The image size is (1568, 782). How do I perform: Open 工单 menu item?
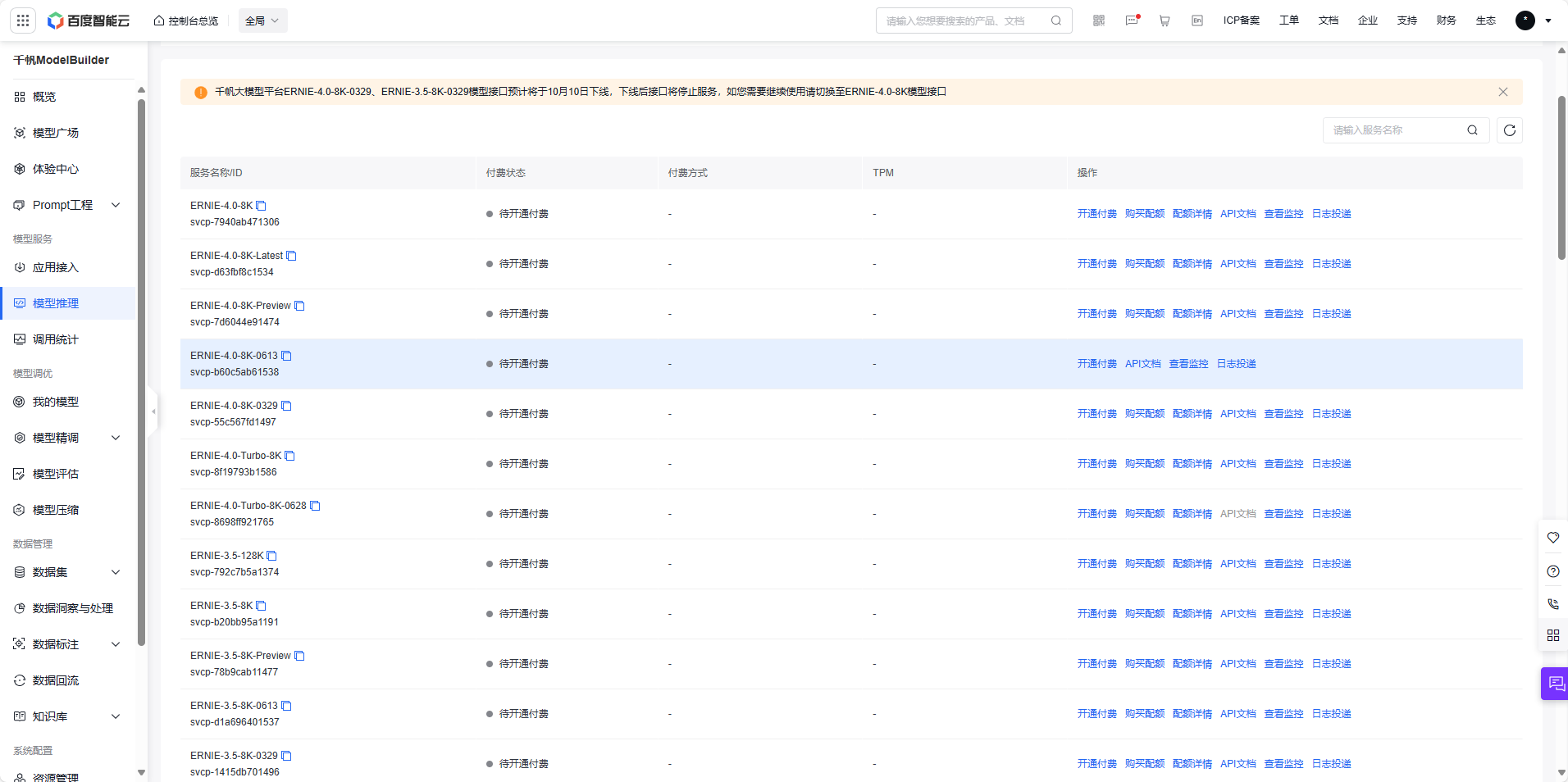coord(1289,20)
